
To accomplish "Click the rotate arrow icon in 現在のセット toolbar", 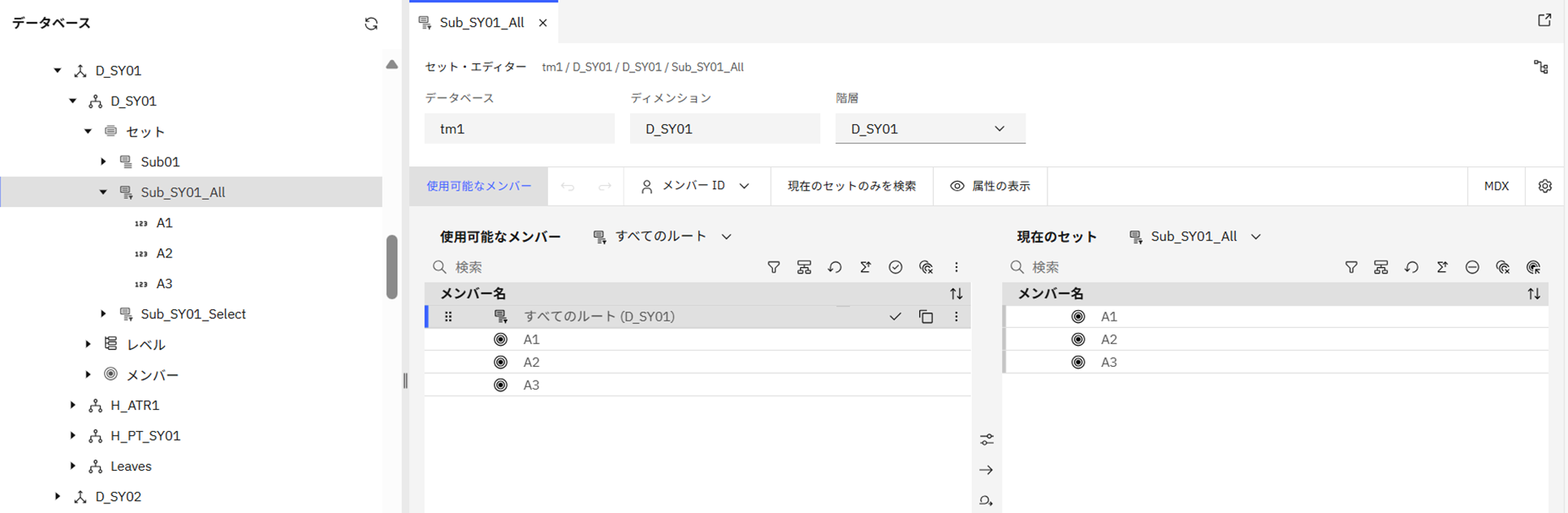I will 1412,267.
